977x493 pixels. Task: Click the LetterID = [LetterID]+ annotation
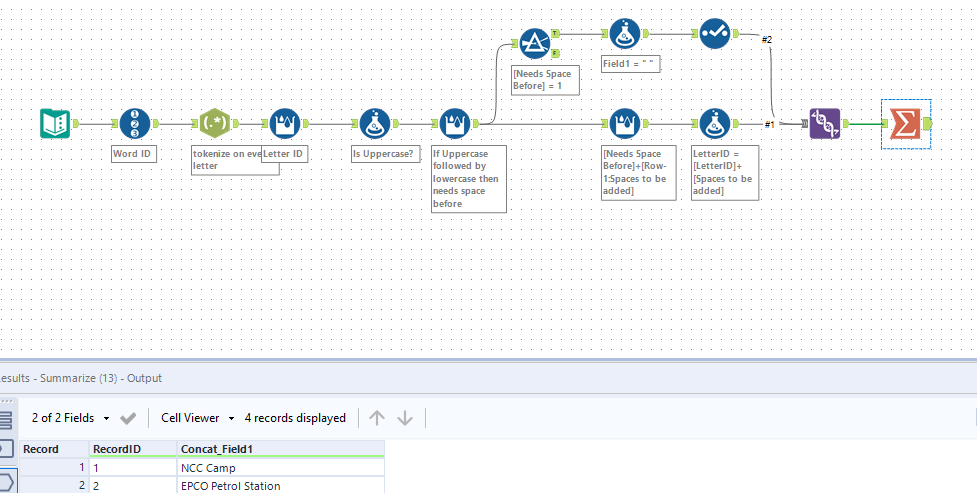point(725,173)
